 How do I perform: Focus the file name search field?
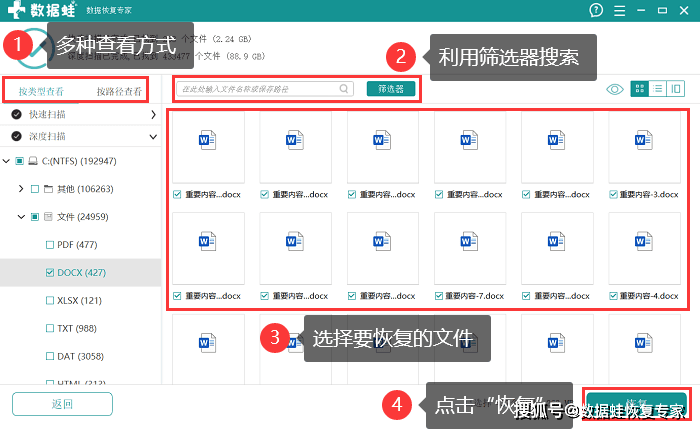coord(258,89)
